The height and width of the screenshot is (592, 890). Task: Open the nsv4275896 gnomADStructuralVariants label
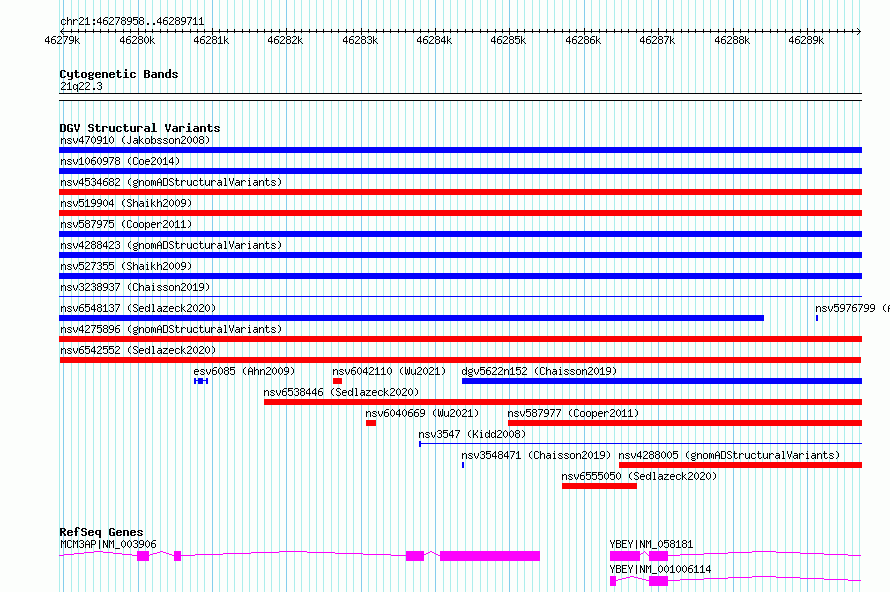click(171, 329)
